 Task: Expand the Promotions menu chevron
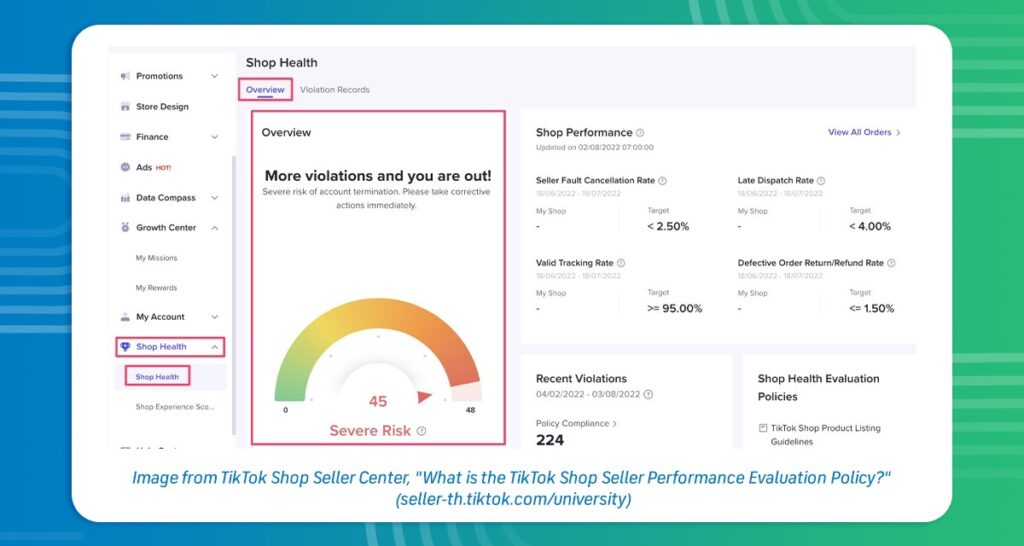point(215,76)
